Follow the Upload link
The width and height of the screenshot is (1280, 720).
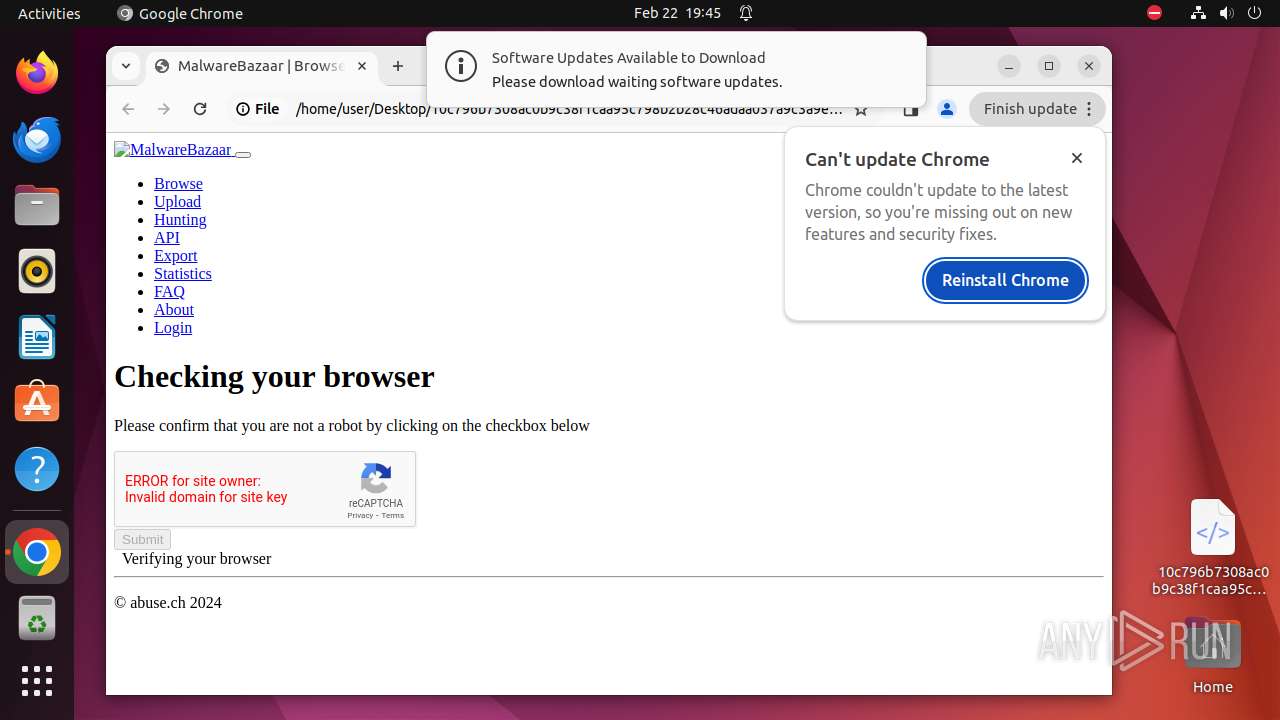pyautogui.click(x=177, y=201)
